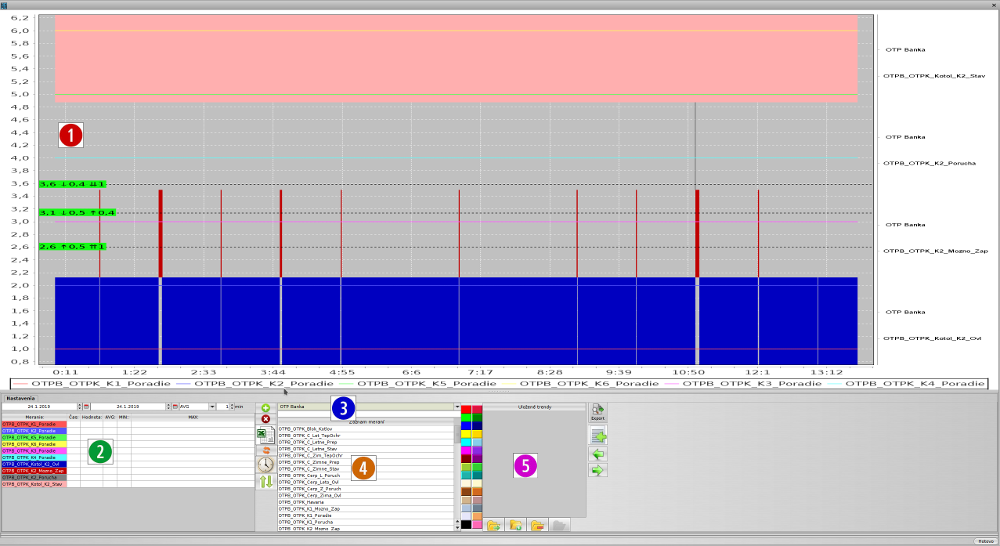The image size is (1000, 546).
Task: Pick the black color swatch
Action: [x=466, y=524]
